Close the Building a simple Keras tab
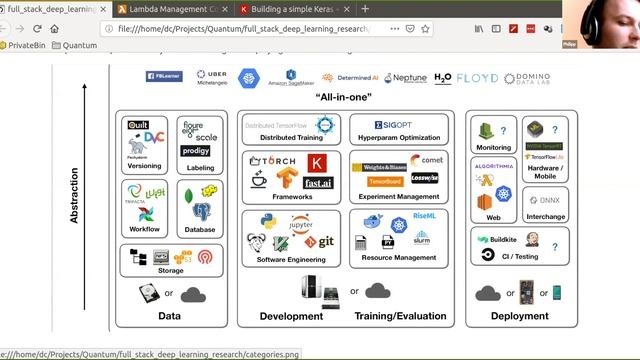The height and width of the screenshot is (360, 640). tap(347, 9)
